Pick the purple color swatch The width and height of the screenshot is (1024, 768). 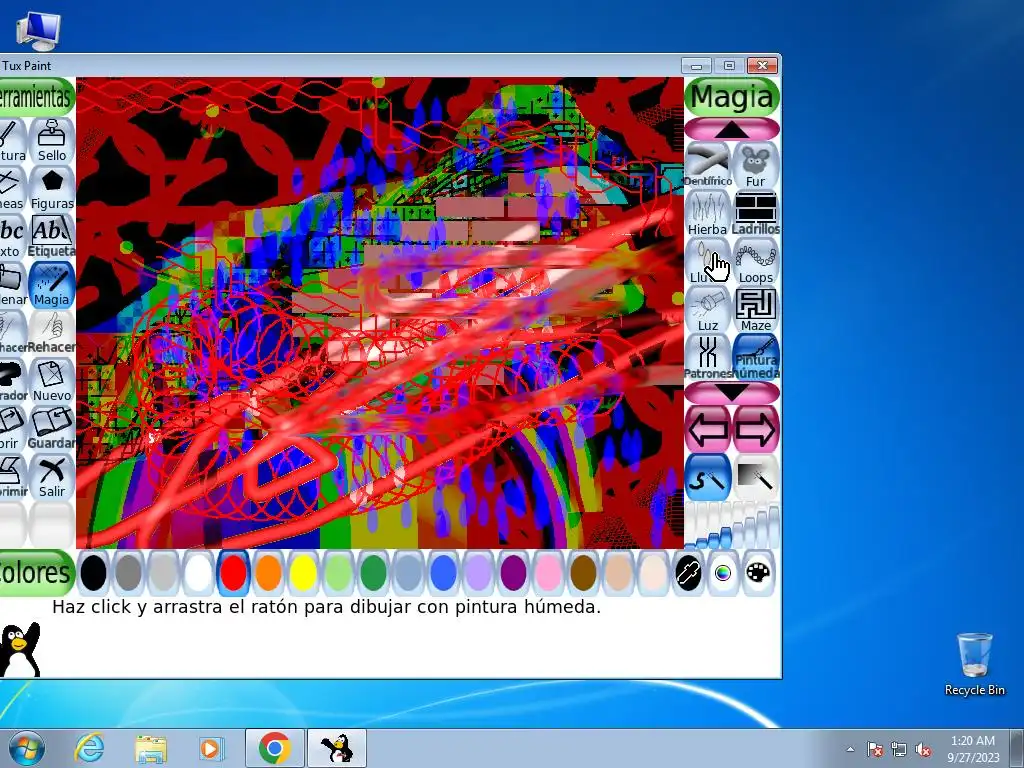coord(513,573)
